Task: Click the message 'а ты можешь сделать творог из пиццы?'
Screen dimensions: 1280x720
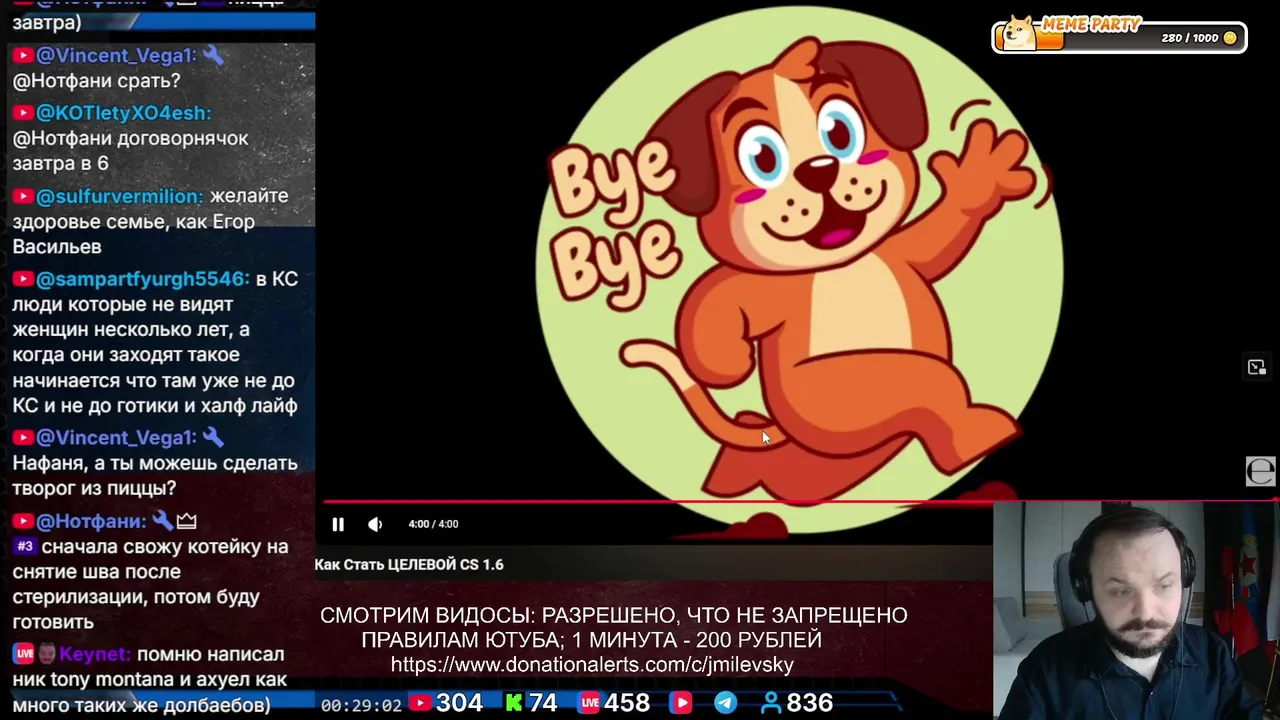Action: click(x=155, y=476)
